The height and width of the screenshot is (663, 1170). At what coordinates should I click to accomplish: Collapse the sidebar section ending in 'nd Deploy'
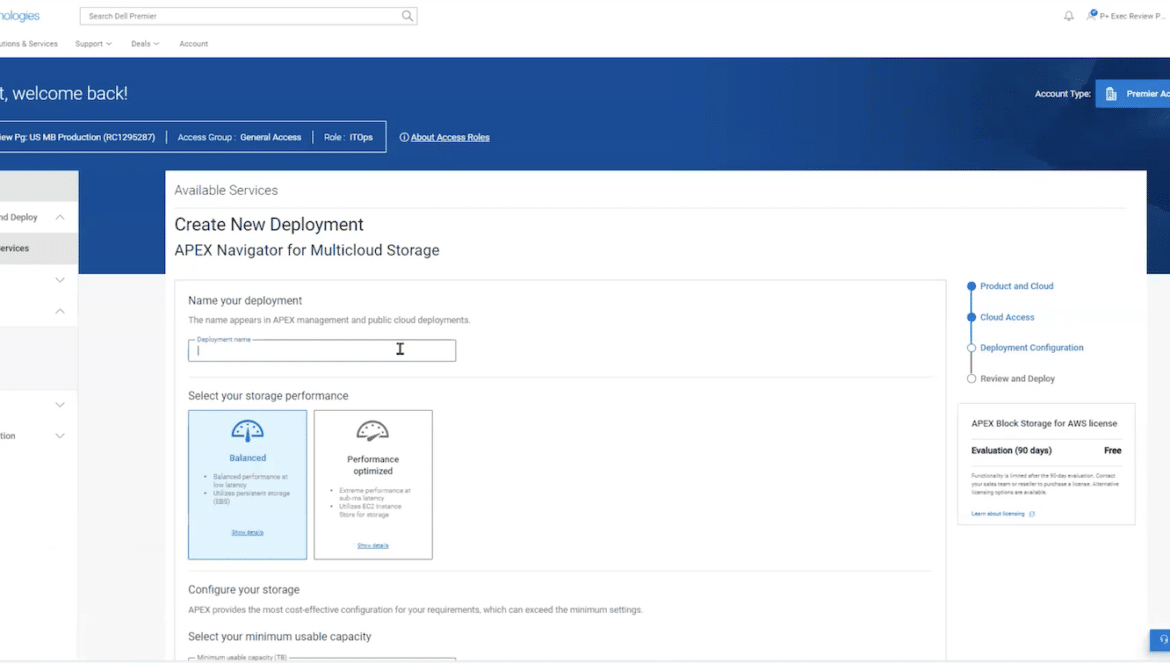coord(60,217)
